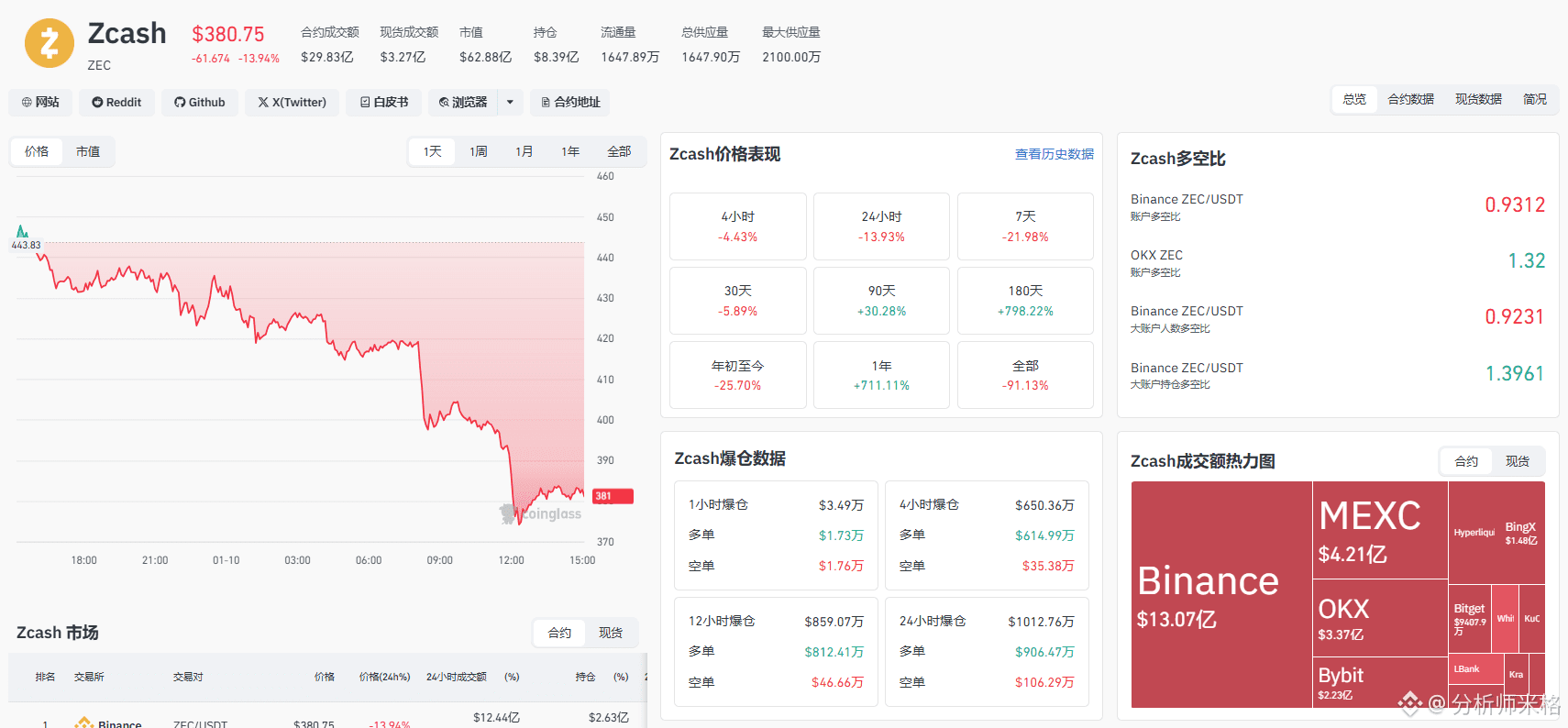The width and height of the screenshot is (1568, 728).
Task: Sort the market table by 价格 column
Action: coord(325,677)
